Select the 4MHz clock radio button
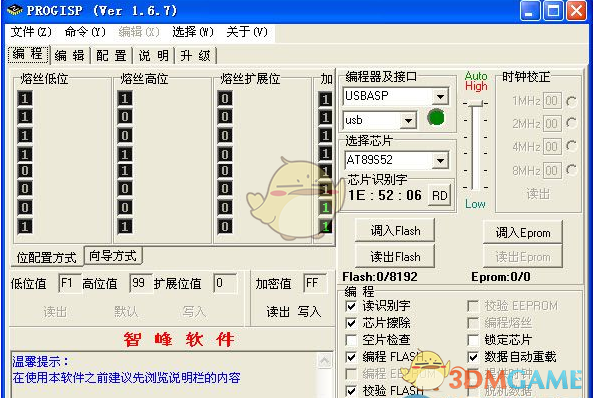The image size is (593, 398). click(x=571, y=146)
